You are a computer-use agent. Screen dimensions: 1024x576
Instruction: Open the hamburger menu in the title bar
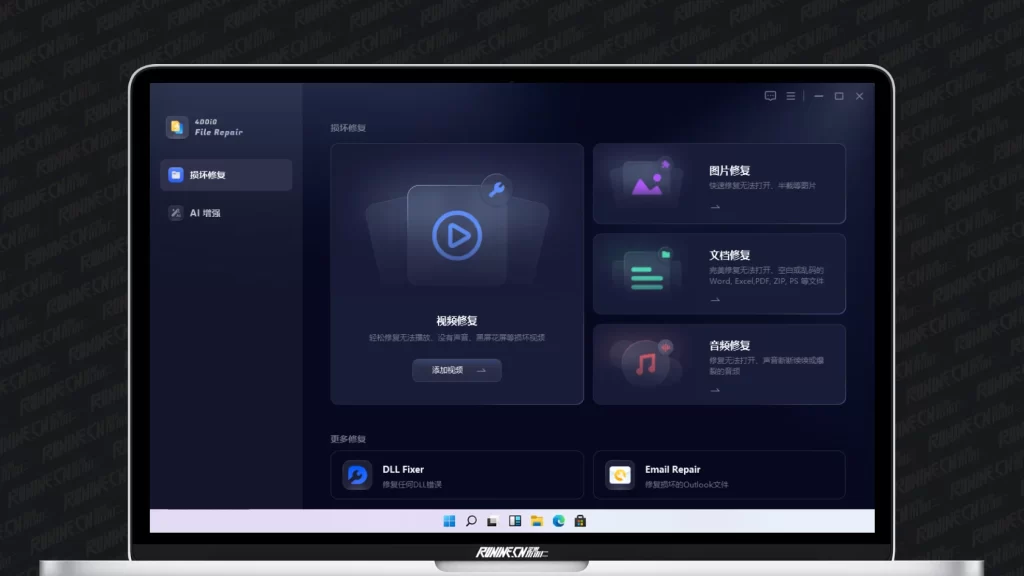pos(790,96)
